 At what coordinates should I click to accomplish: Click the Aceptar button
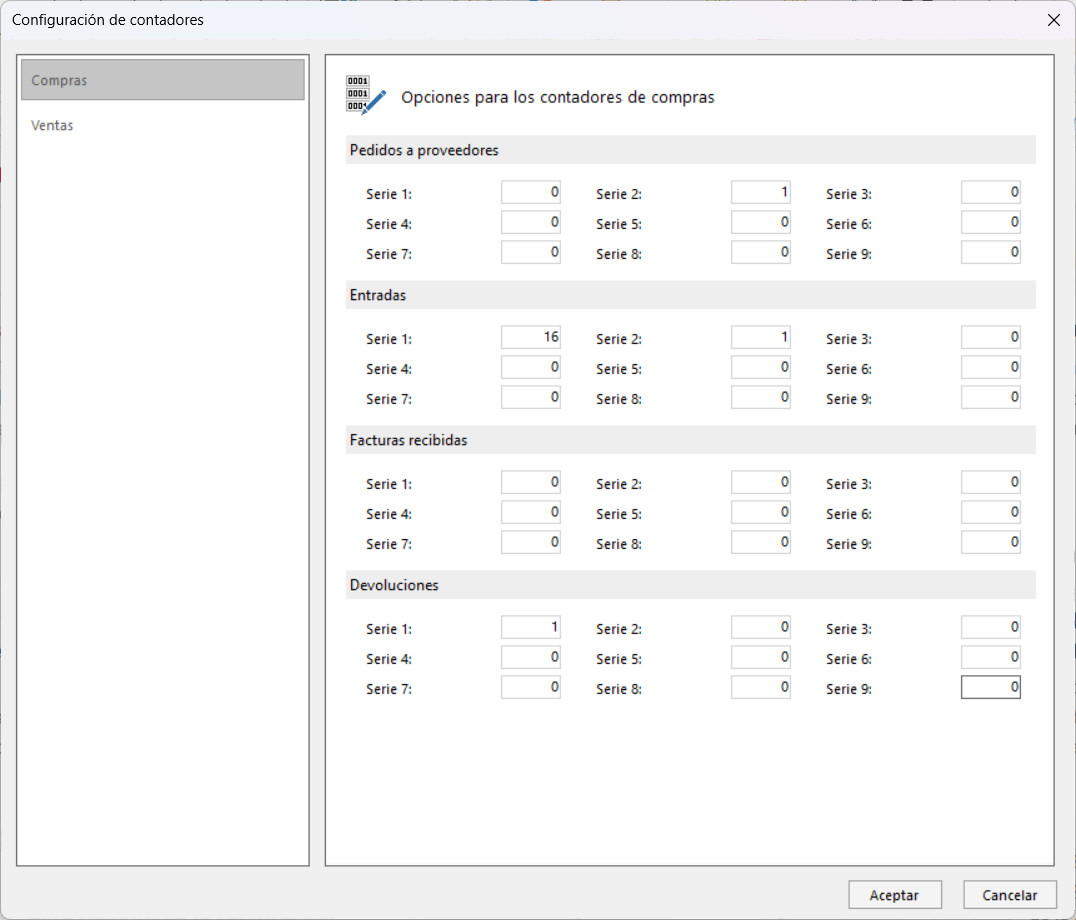[x=895, y=895]
